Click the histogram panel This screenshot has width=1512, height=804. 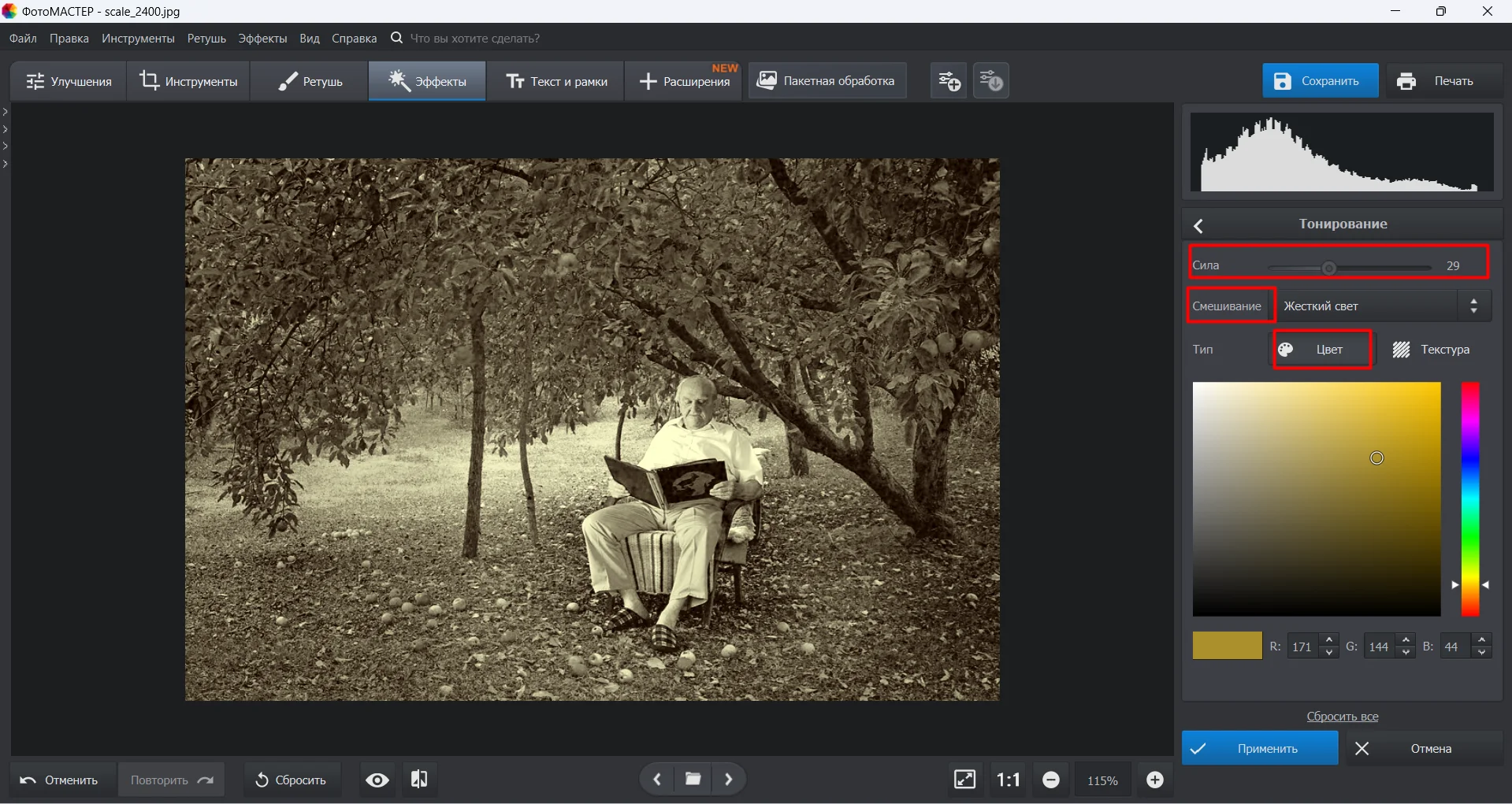click(x=1342, y=152)
